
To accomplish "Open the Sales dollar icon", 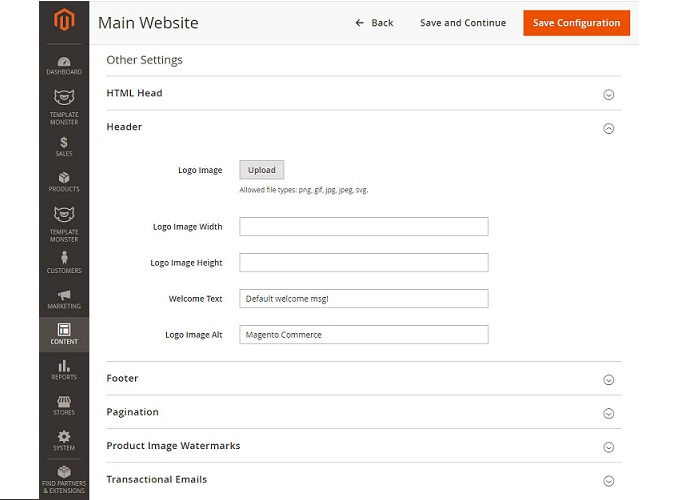I will pos(64,143).
